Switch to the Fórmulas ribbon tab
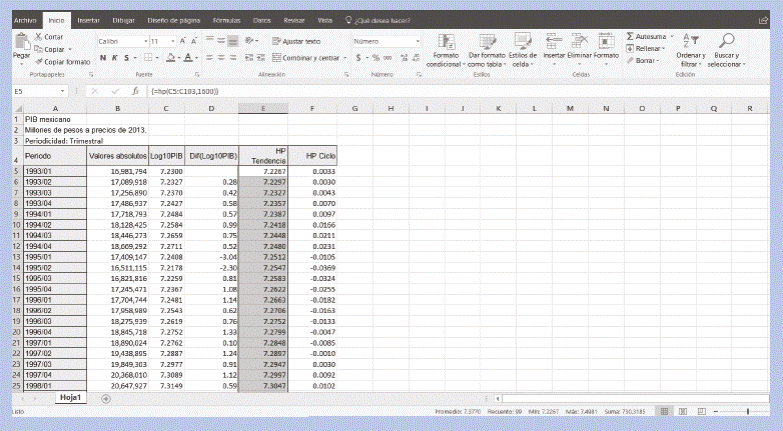The height and width of the screenshot is (431, 783). coord(226,19)
